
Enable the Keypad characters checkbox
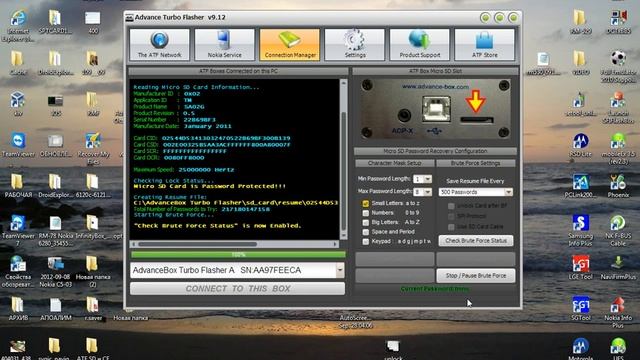(x=365, y=241)
